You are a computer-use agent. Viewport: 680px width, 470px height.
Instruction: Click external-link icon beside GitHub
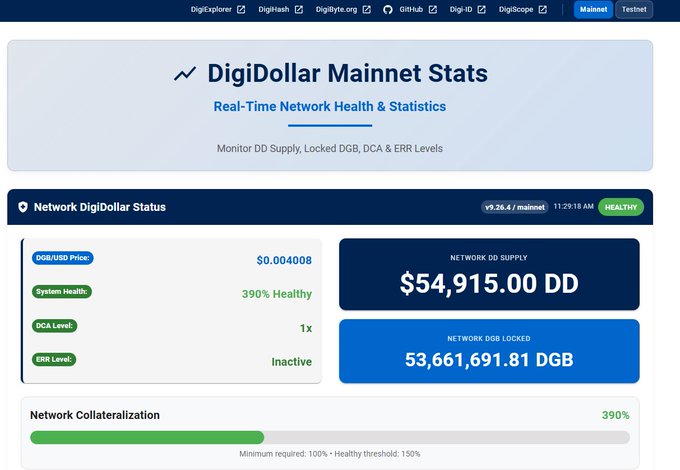tap(433, 10)
